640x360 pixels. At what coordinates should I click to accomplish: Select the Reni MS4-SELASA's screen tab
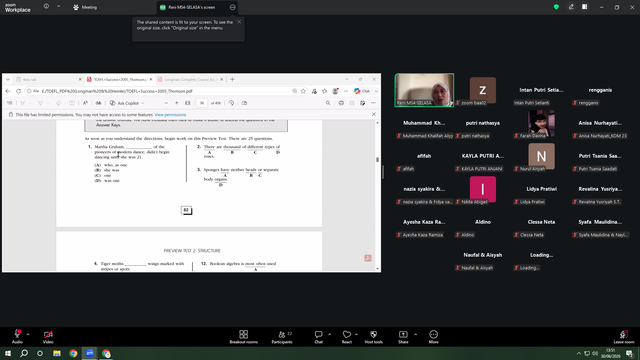192,7
